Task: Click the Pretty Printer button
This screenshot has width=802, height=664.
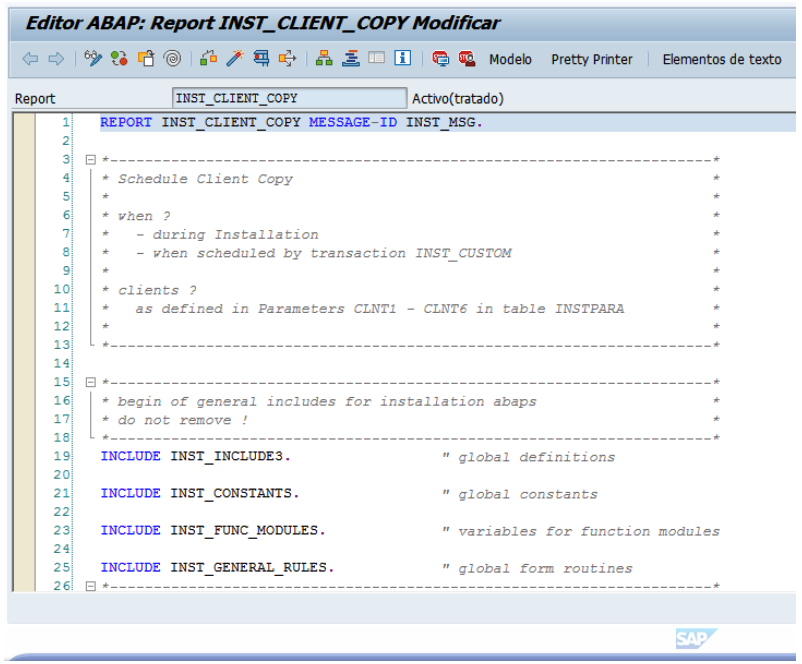Action: click(592, 59)
